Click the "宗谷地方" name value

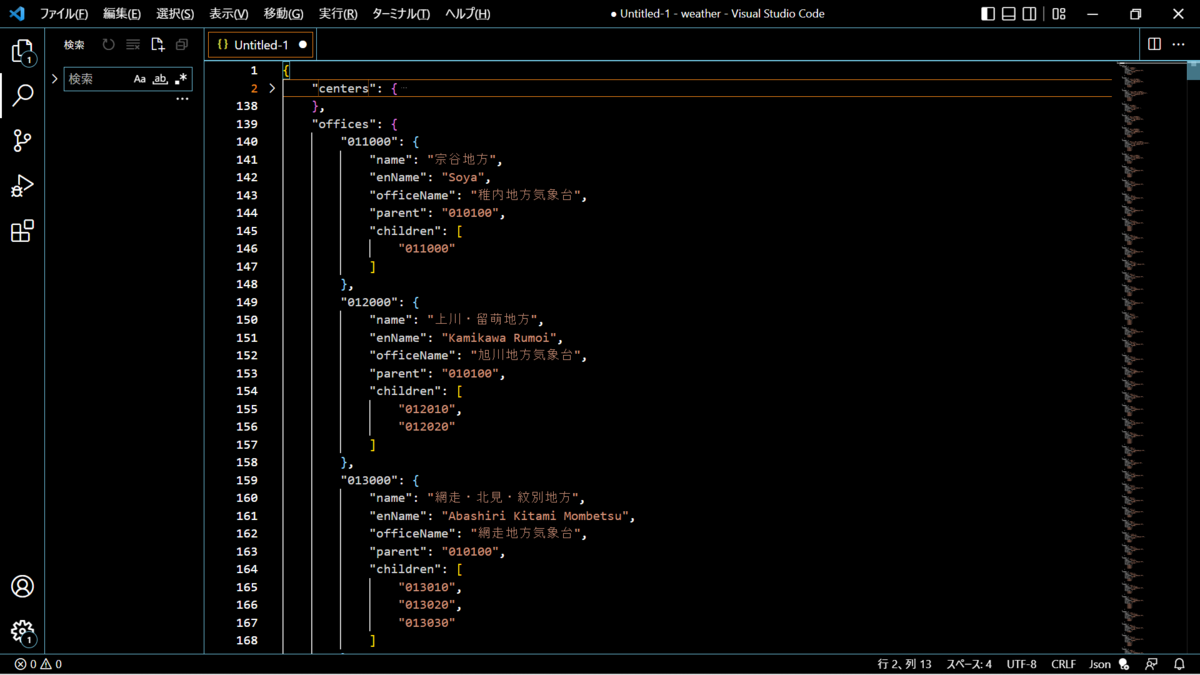463,160
